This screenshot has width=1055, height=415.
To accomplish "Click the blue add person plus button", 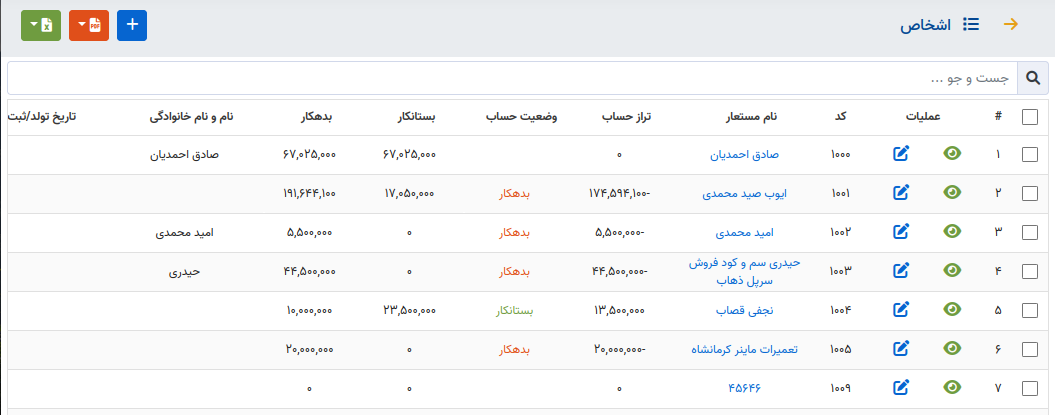I will pyautogui.click(x=132, y=25).
